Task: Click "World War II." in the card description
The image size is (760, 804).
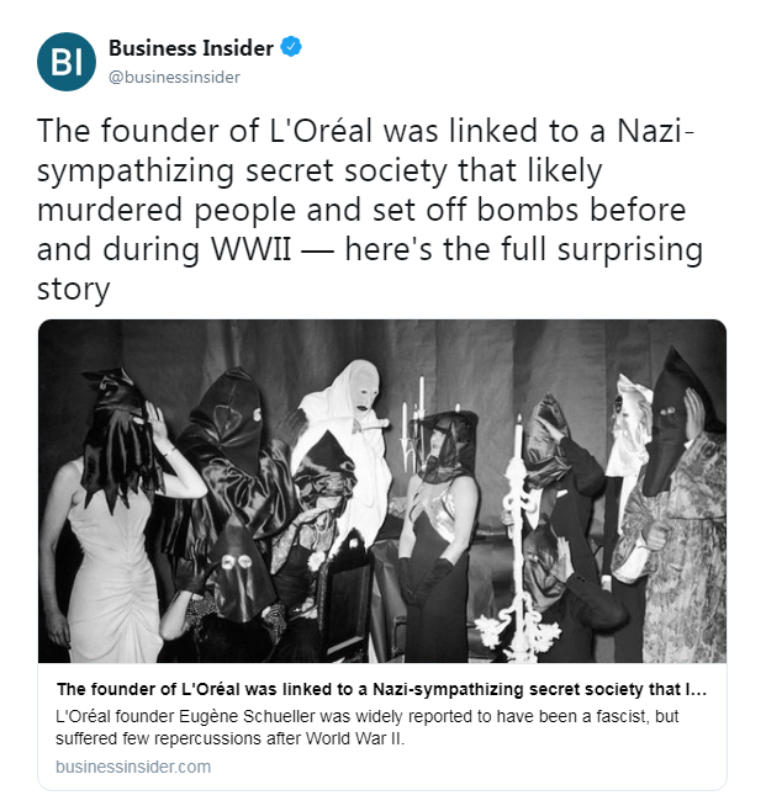Action: (x=355, y=738)
